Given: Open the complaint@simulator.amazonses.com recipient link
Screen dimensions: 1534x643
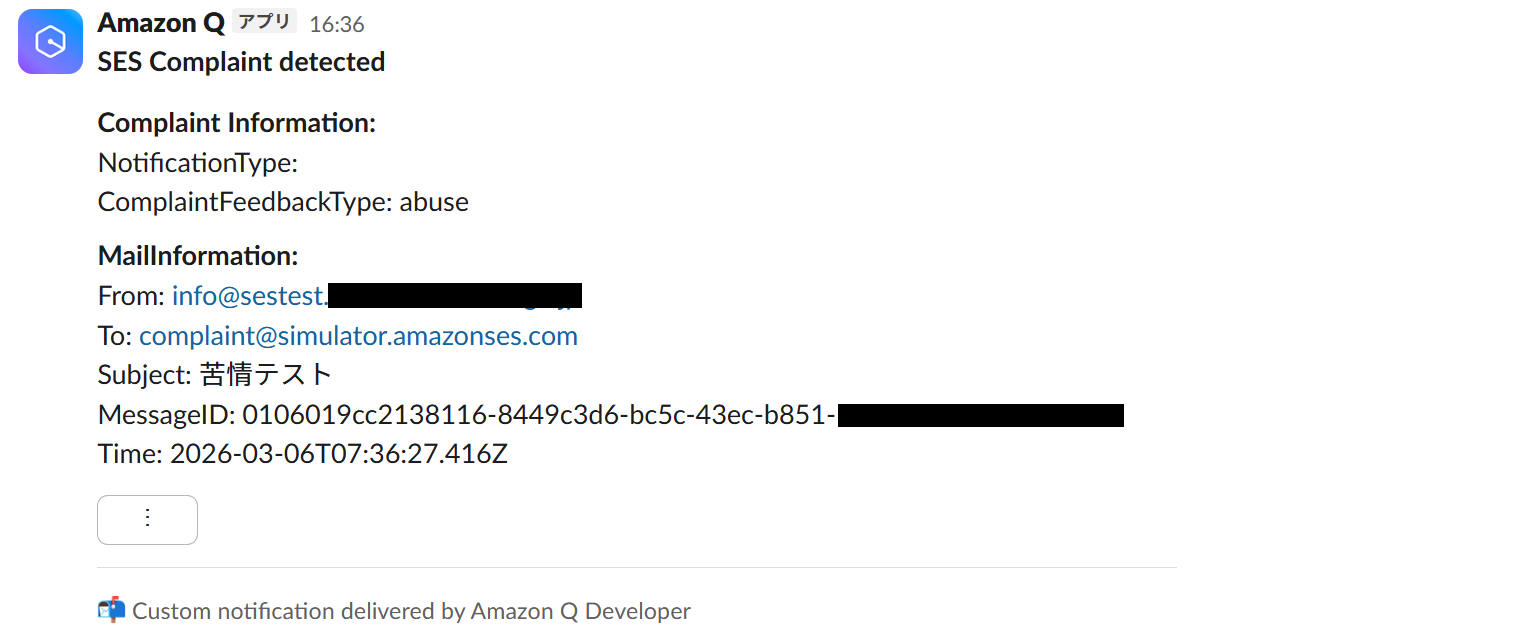Looking at the screenshot, I should click(x=358, y=336).
